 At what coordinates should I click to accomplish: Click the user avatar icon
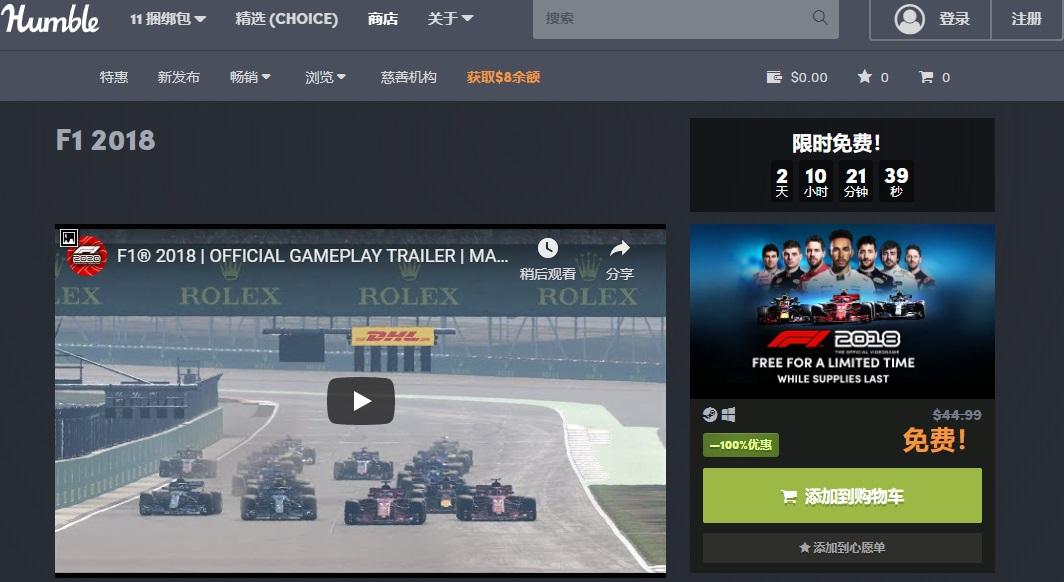[909, 19]
